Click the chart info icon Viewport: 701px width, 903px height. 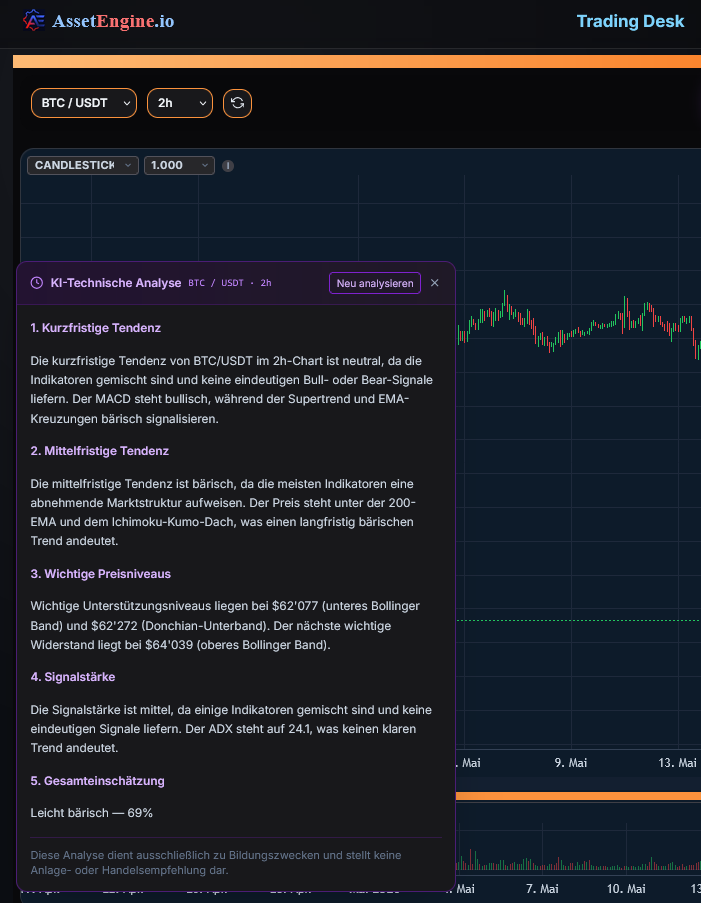[228, 166]
